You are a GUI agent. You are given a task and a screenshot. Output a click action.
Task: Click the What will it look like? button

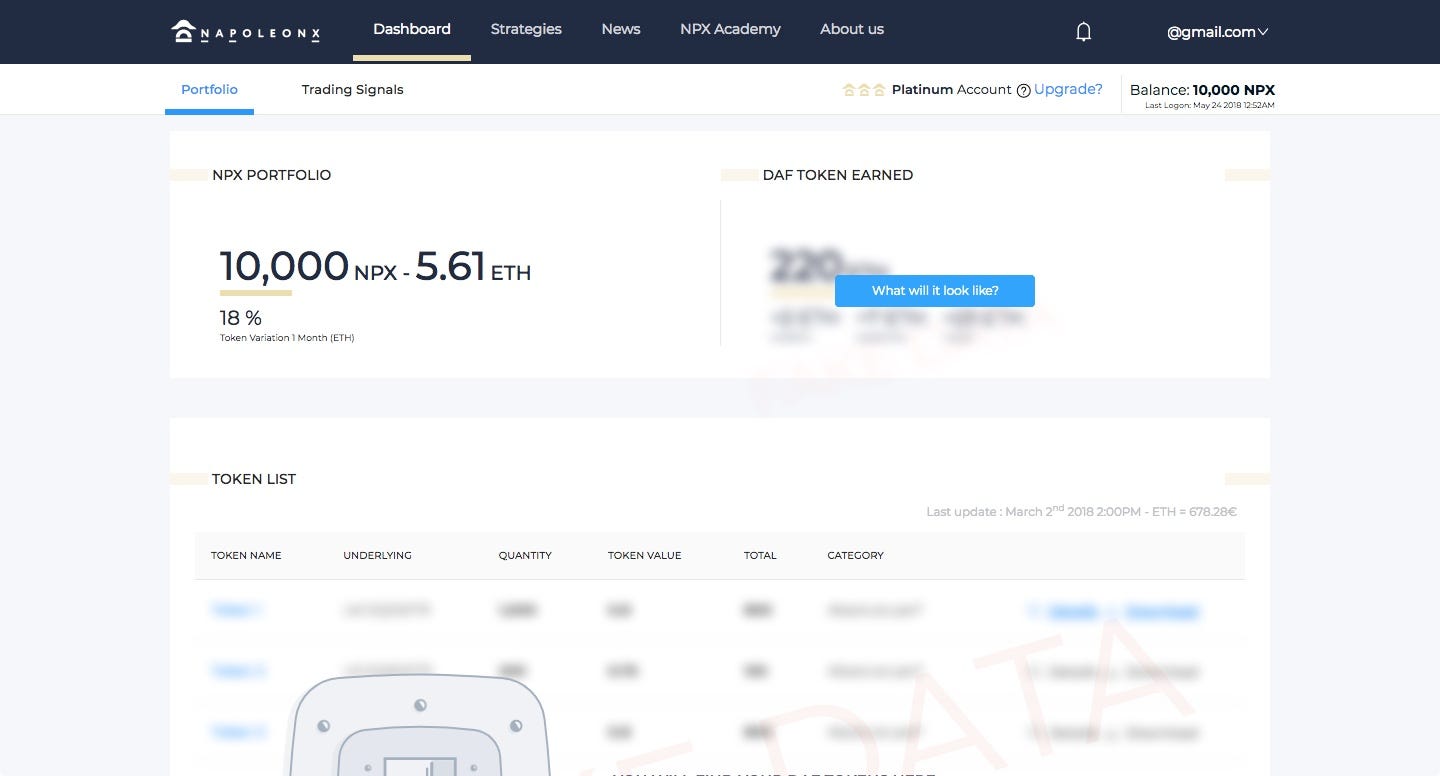pos(935,291)
